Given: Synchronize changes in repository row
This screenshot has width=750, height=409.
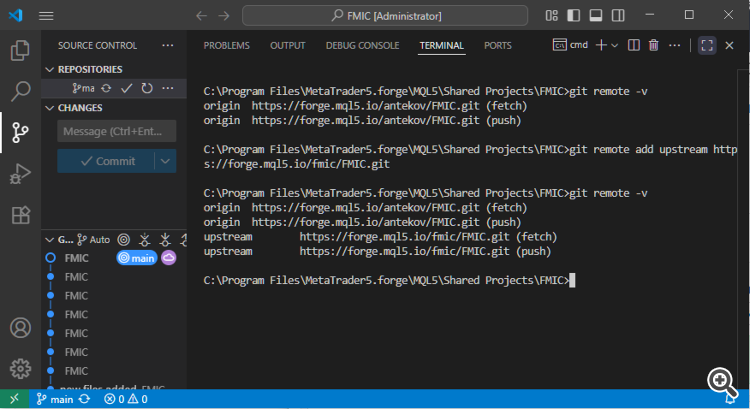Looking at the screenshot, I should [x=106, y=88].
